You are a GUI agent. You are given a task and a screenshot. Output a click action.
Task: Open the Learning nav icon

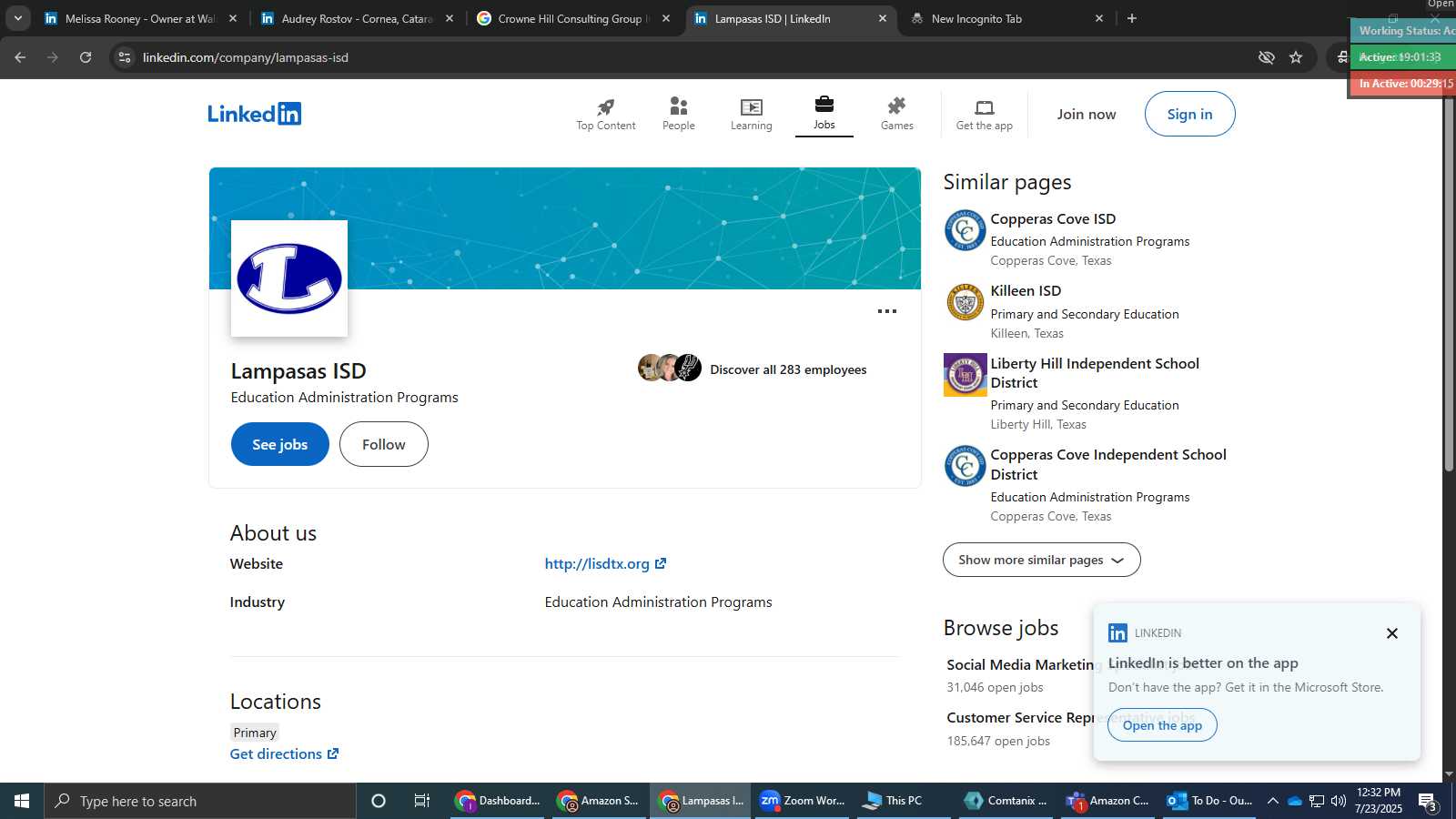pos(751,106)
